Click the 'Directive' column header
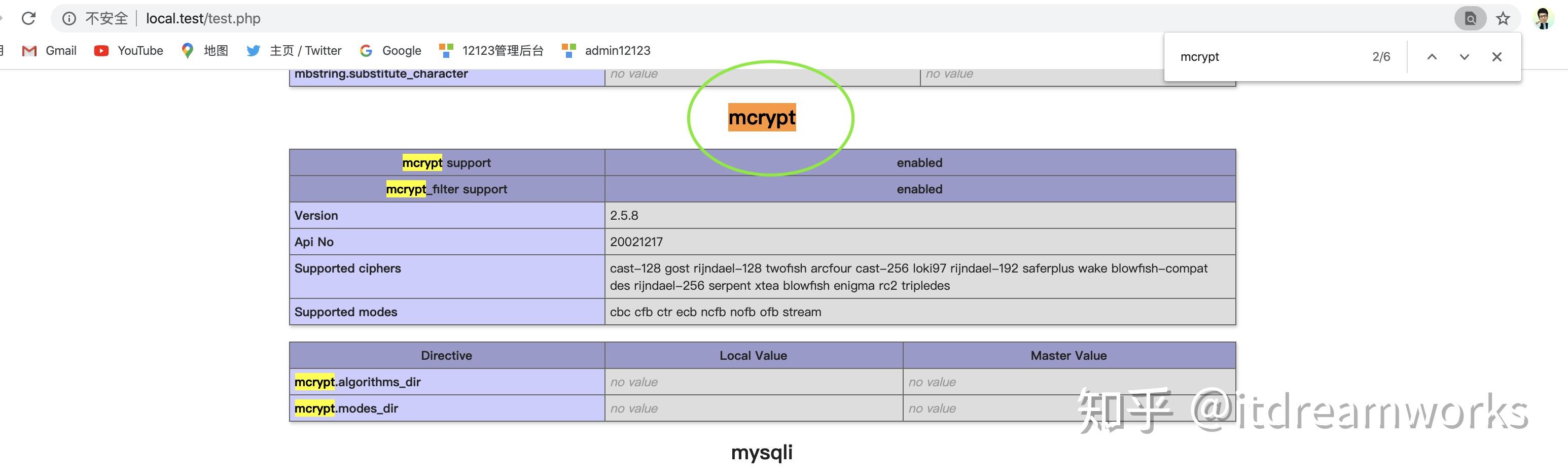This screenshot has width=1568, height=475. pos(446,356)
